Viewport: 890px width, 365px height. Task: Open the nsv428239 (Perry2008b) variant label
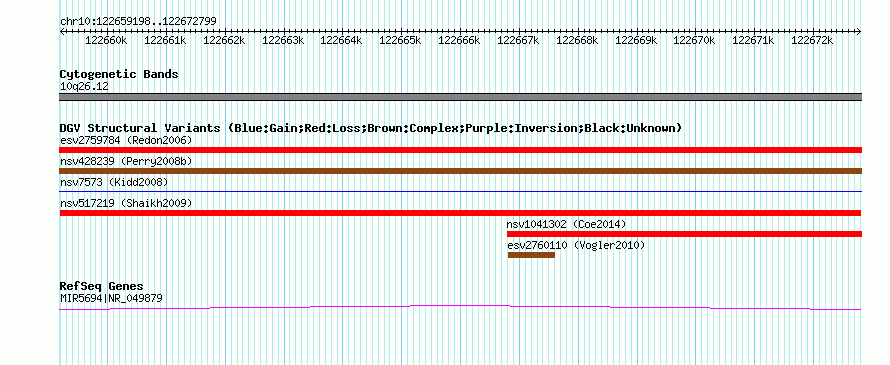(x=126, y=161)
